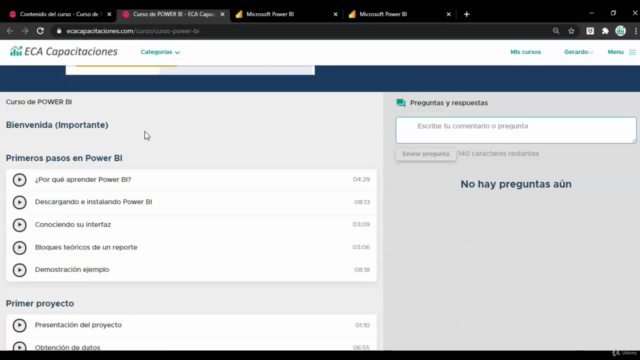The image size is (640, 360).
Task: Click the chat bubbles icon beside Preguntas y respuestas
Action: (401, 103)
